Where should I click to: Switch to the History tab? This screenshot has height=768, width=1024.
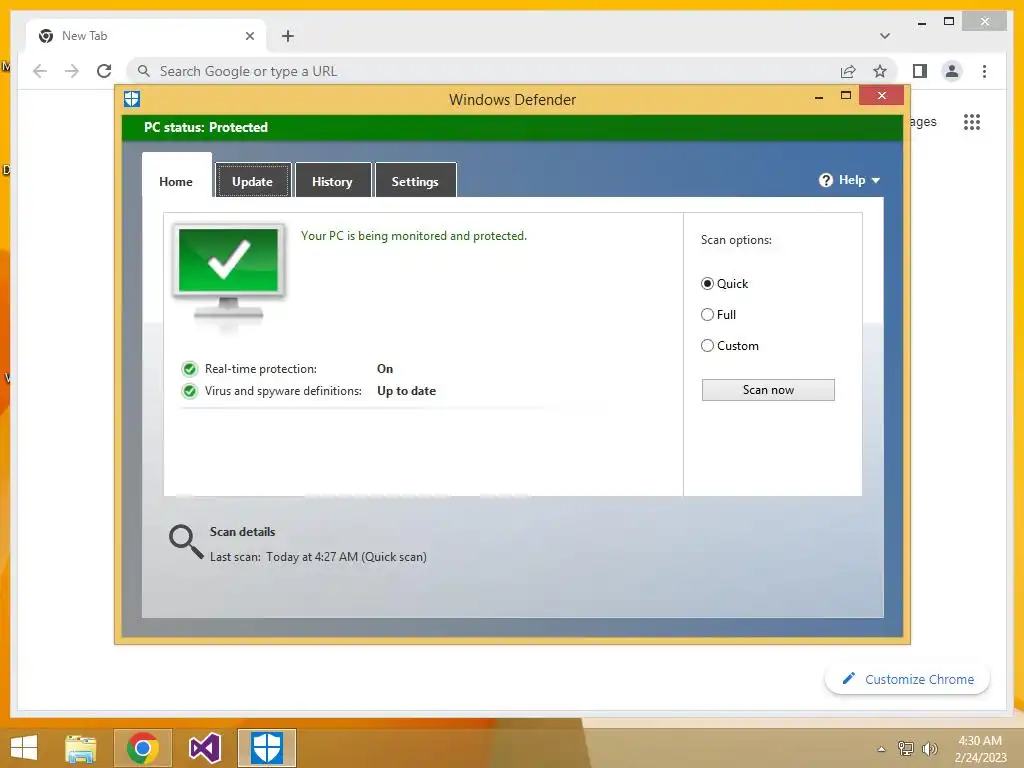[x=332, y=181]
